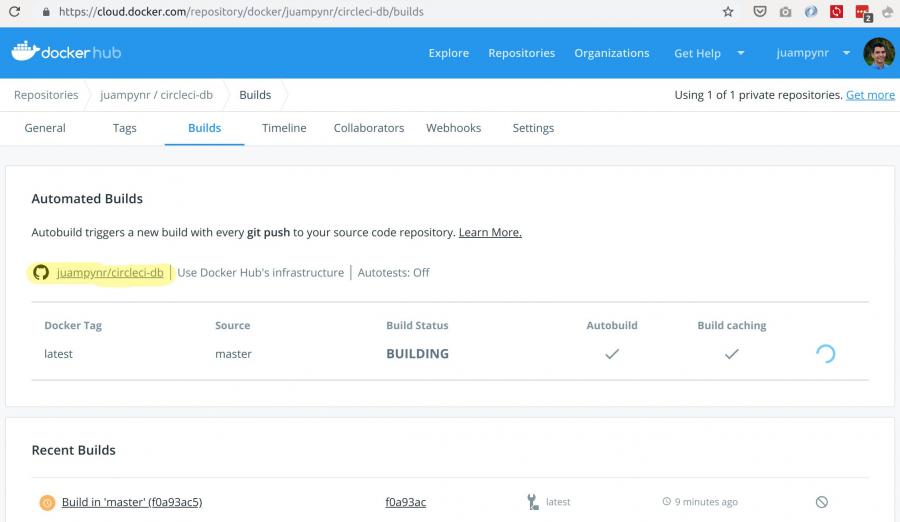Switch to the Settings tab
The image size is (900, 522).
pos(533,128)
